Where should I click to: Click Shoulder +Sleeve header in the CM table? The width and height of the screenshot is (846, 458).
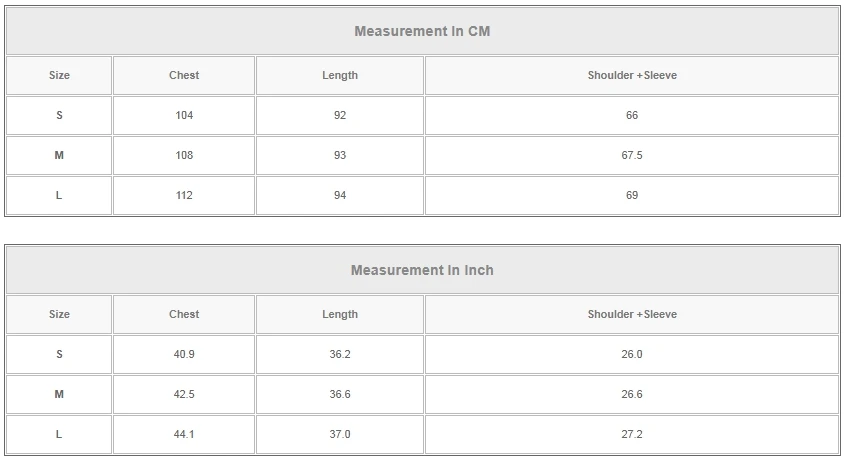coord(632,75)
